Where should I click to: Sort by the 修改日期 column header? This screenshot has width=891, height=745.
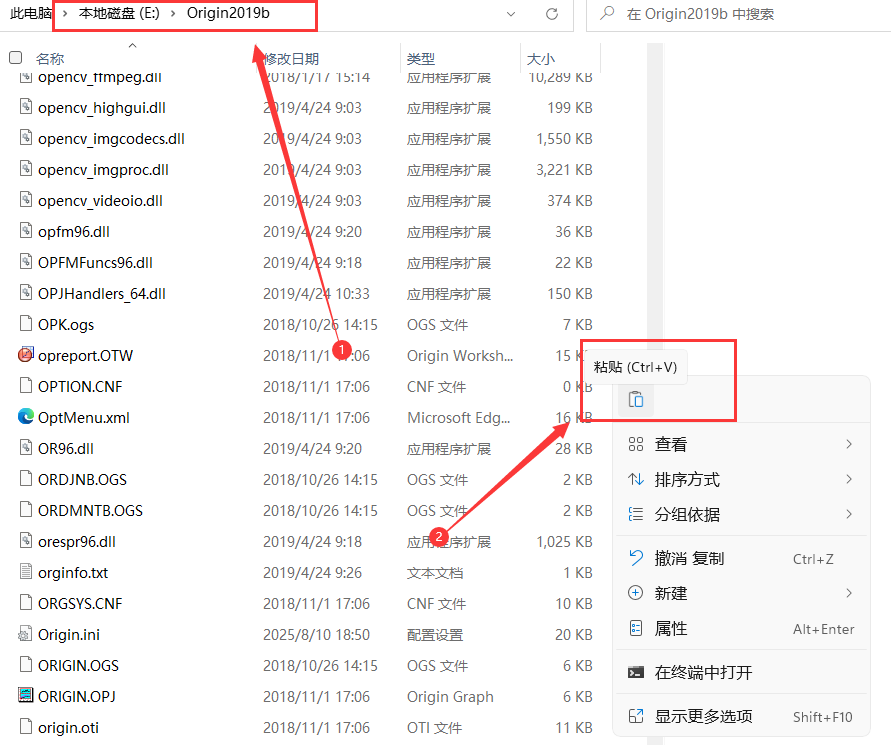[291, 59]
